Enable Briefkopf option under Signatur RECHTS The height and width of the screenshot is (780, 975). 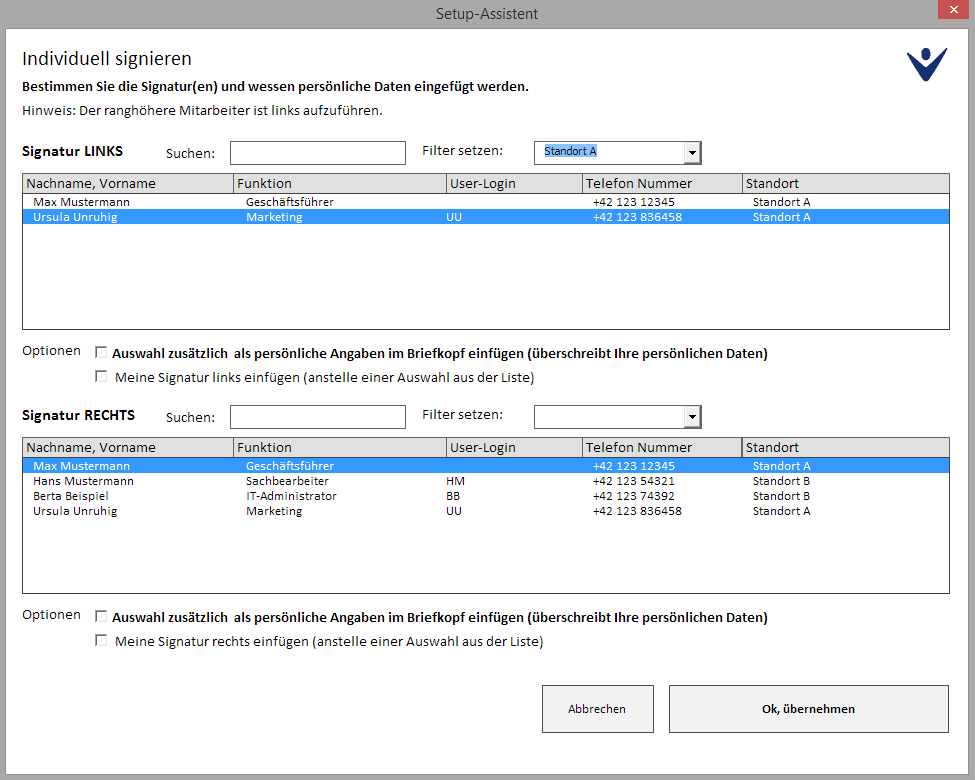click(101, 617)
